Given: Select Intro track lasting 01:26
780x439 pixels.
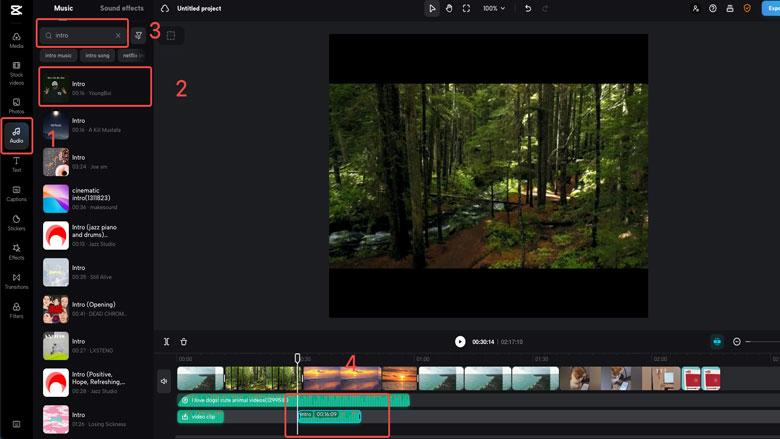Looking at the screenshot, I should [x=95, y=420].
